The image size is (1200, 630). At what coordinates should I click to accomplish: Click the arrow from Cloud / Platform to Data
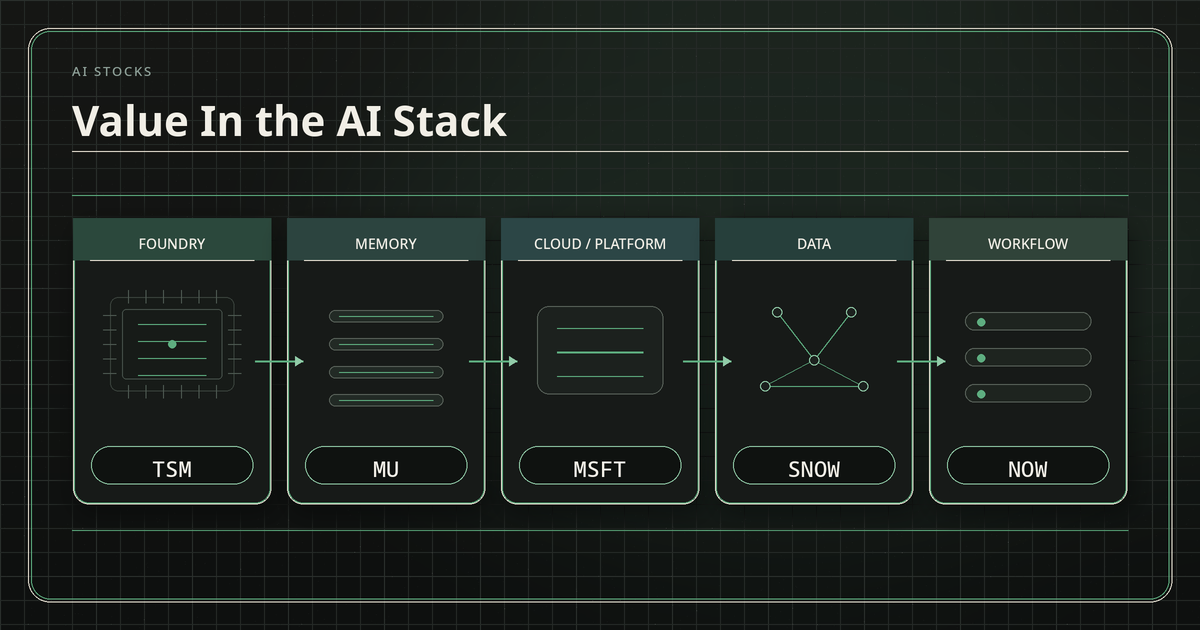pyautogui.click(x=707, y=361)
